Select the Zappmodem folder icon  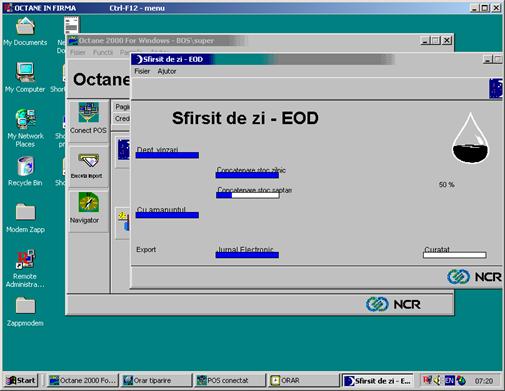[25, 306]
